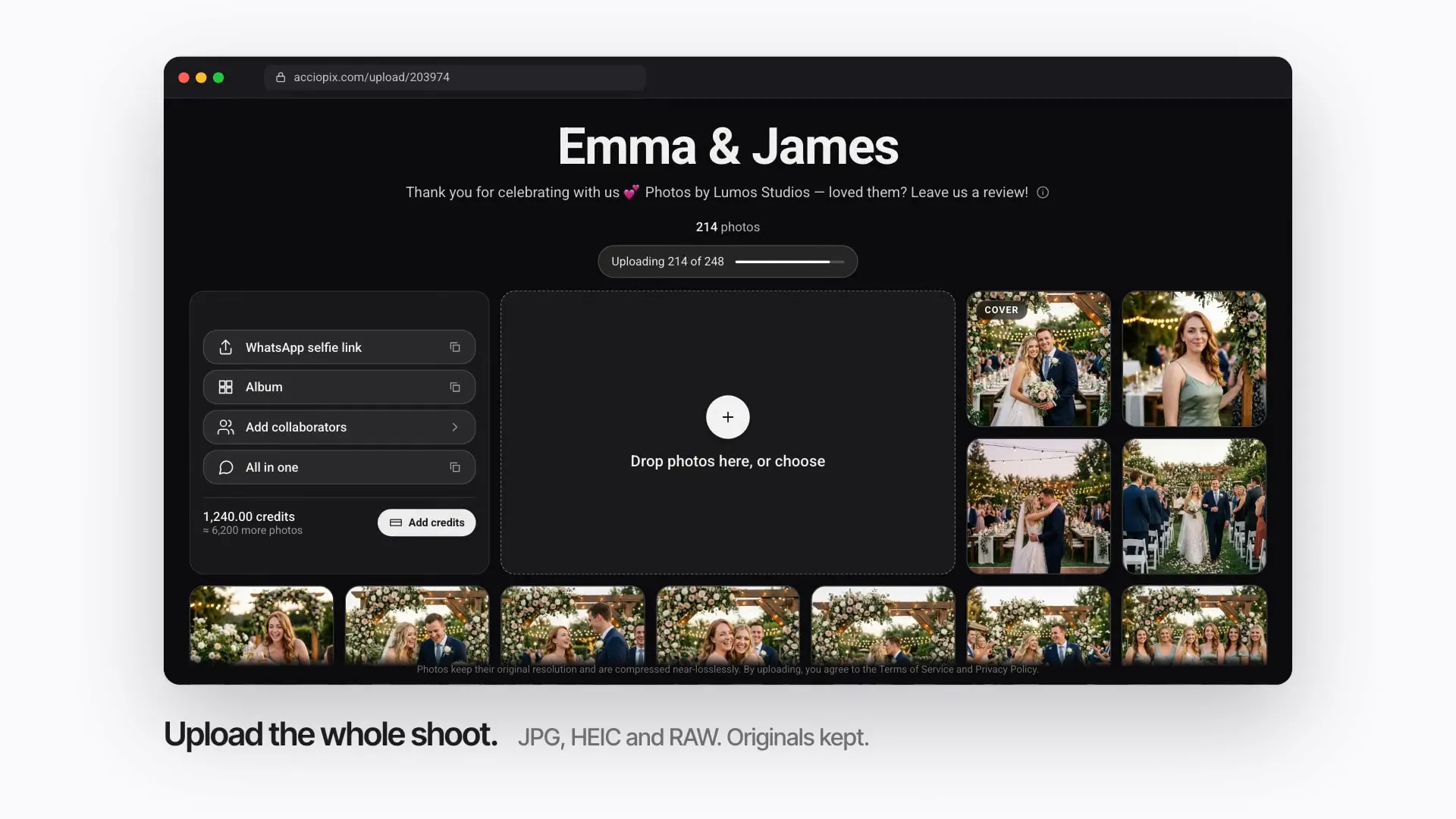1456x819 pixels.
Task: Open the Terms of Service link
Action: click(915, 670)
